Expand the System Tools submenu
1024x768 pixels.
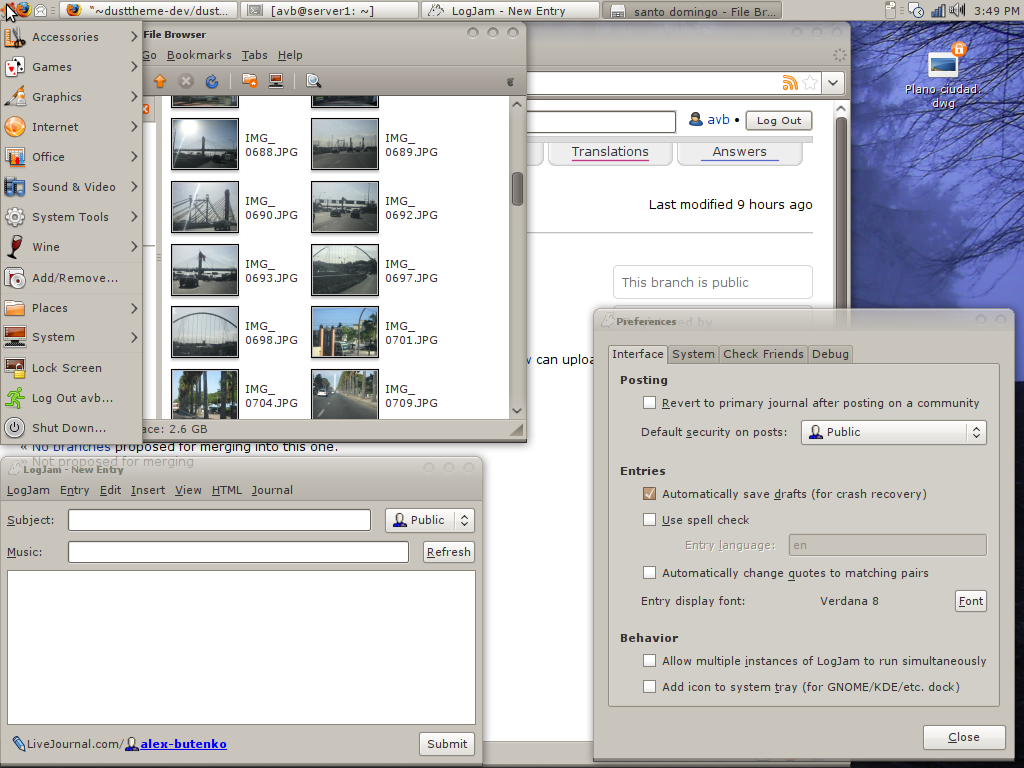pyautogui.click(x=72, y=217)
